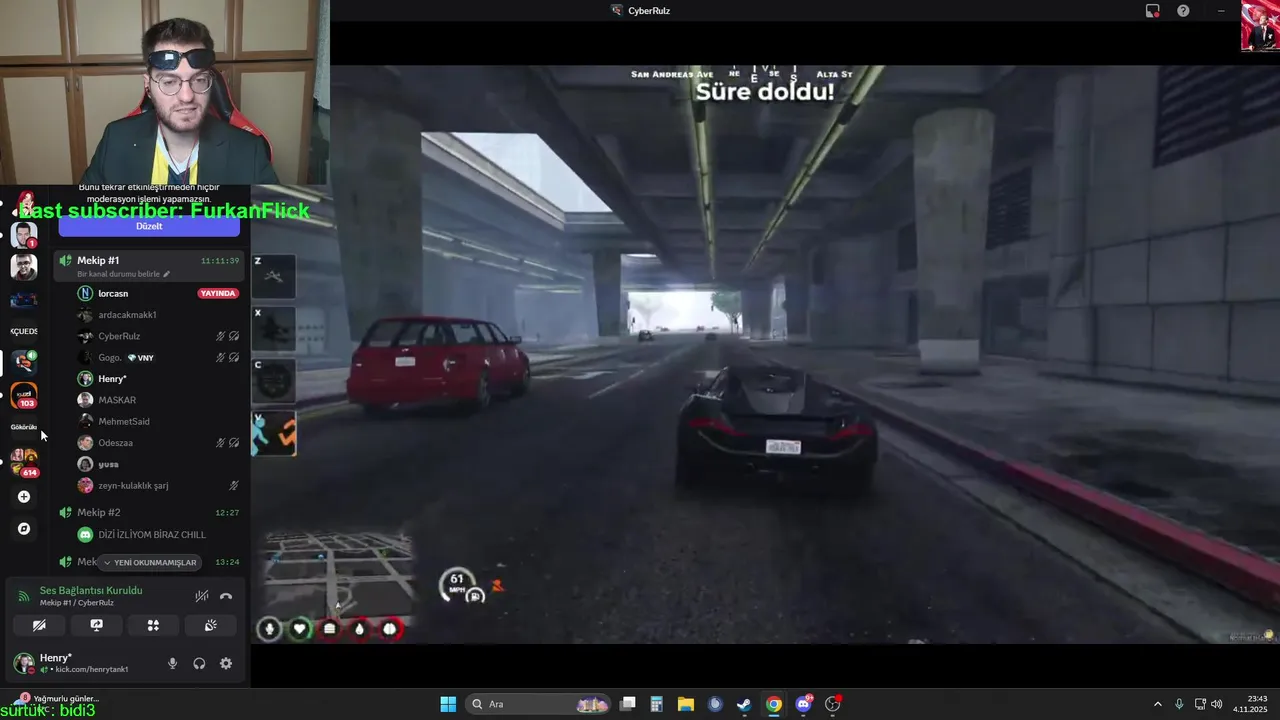Open the server avatar with 1 notification
The width and height of the screenshot is (1280, 720).
pyautogui.click(x=24, y=235)
